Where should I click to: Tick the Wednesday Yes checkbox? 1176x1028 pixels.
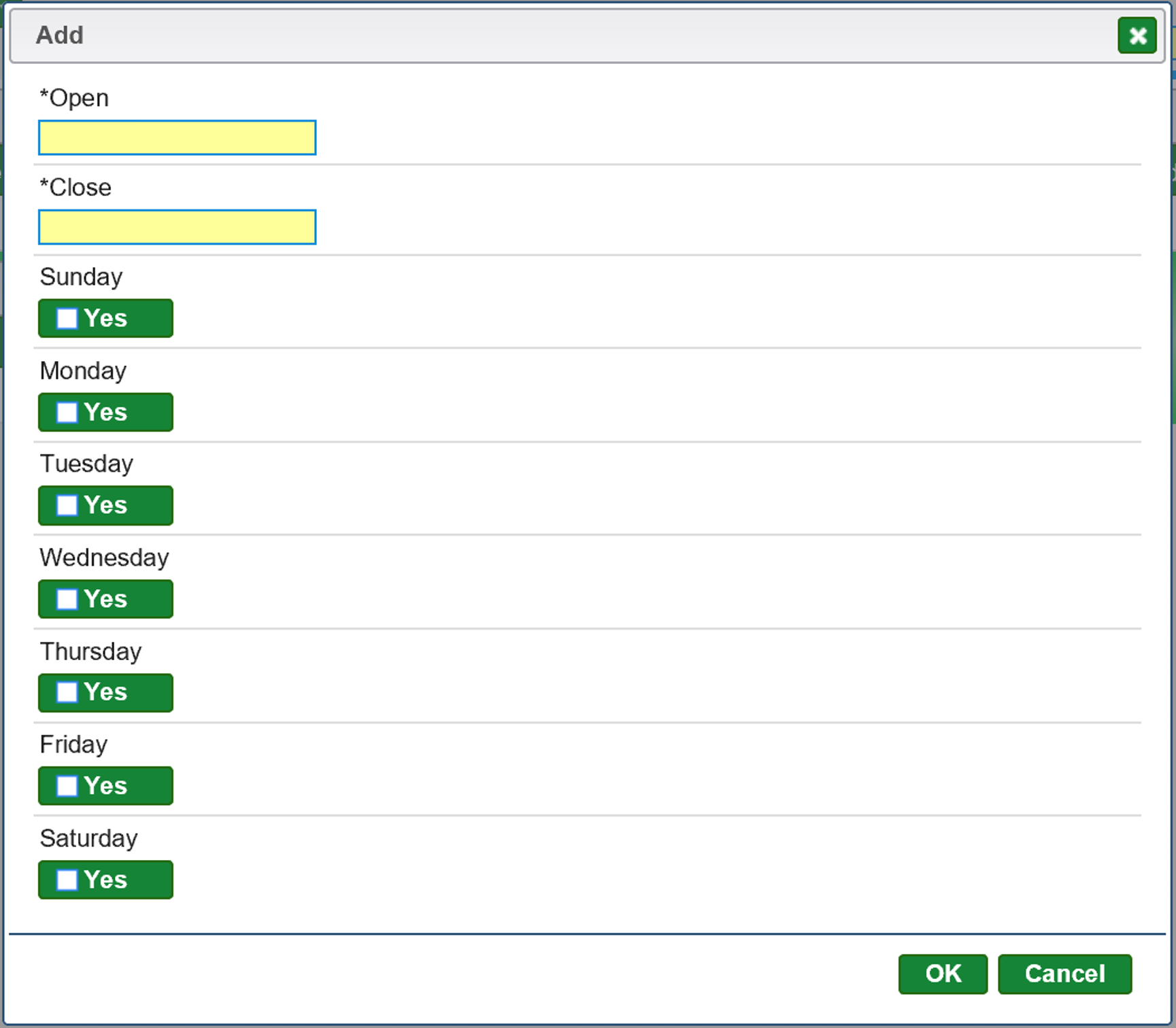67,599
